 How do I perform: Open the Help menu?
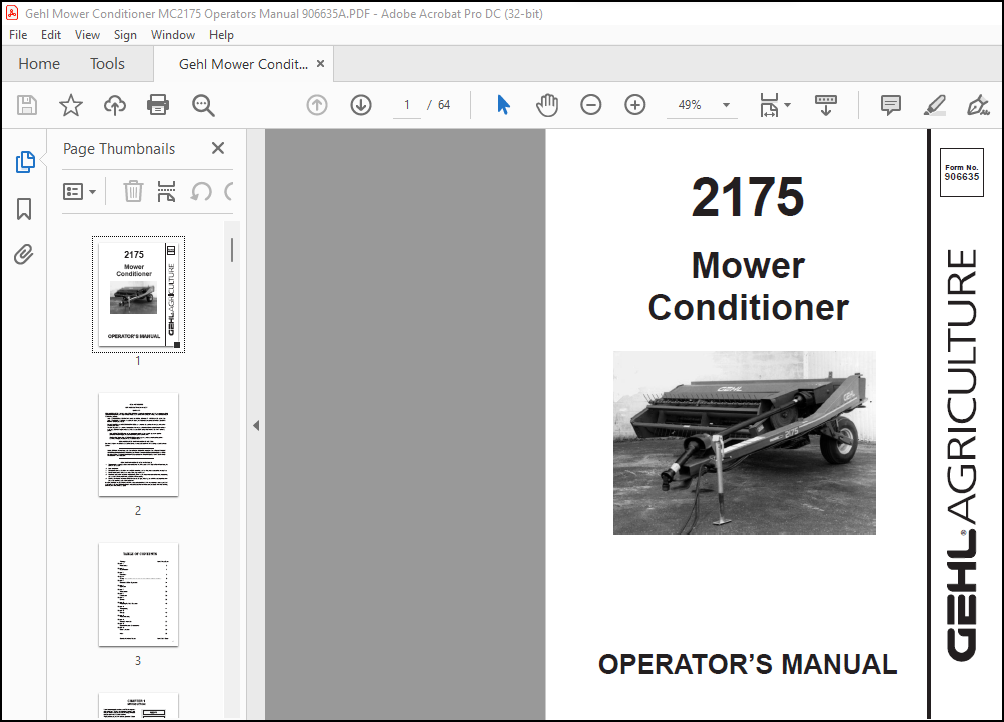pos(221,35)
